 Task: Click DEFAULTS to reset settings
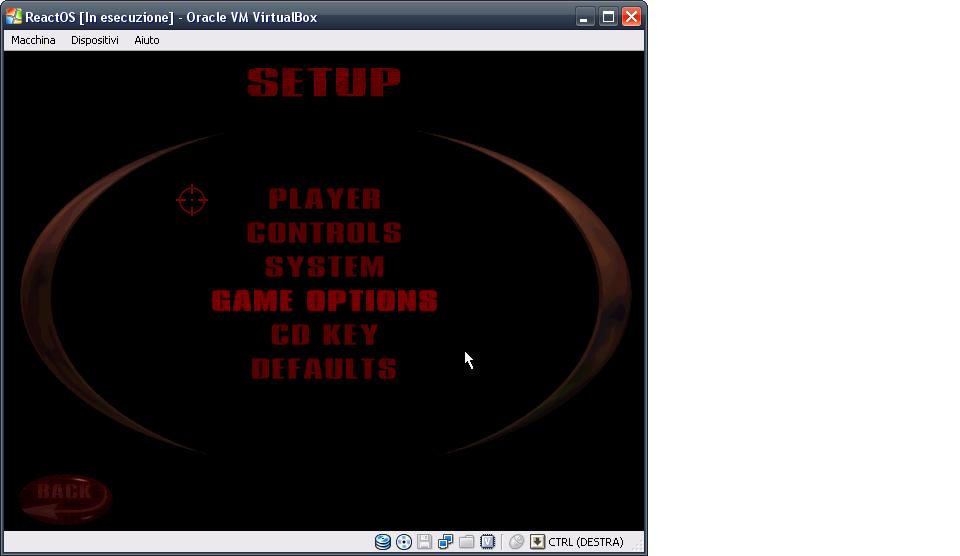(x=324, y=369)
